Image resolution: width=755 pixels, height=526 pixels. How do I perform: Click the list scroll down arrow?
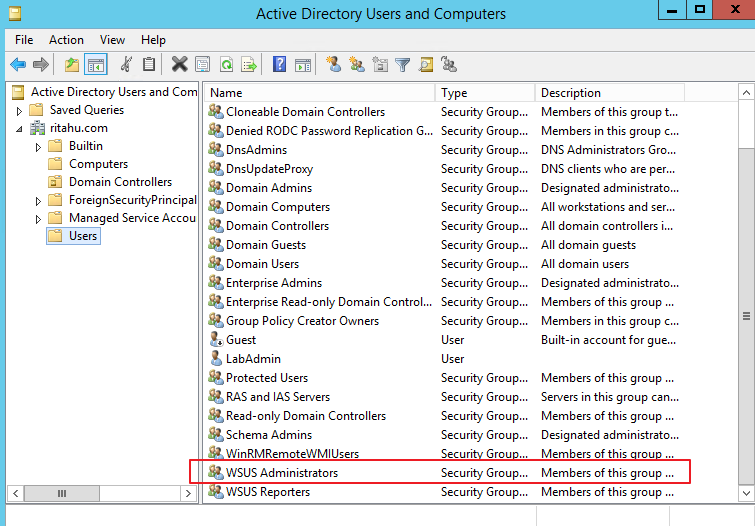(x=746, y=493)
